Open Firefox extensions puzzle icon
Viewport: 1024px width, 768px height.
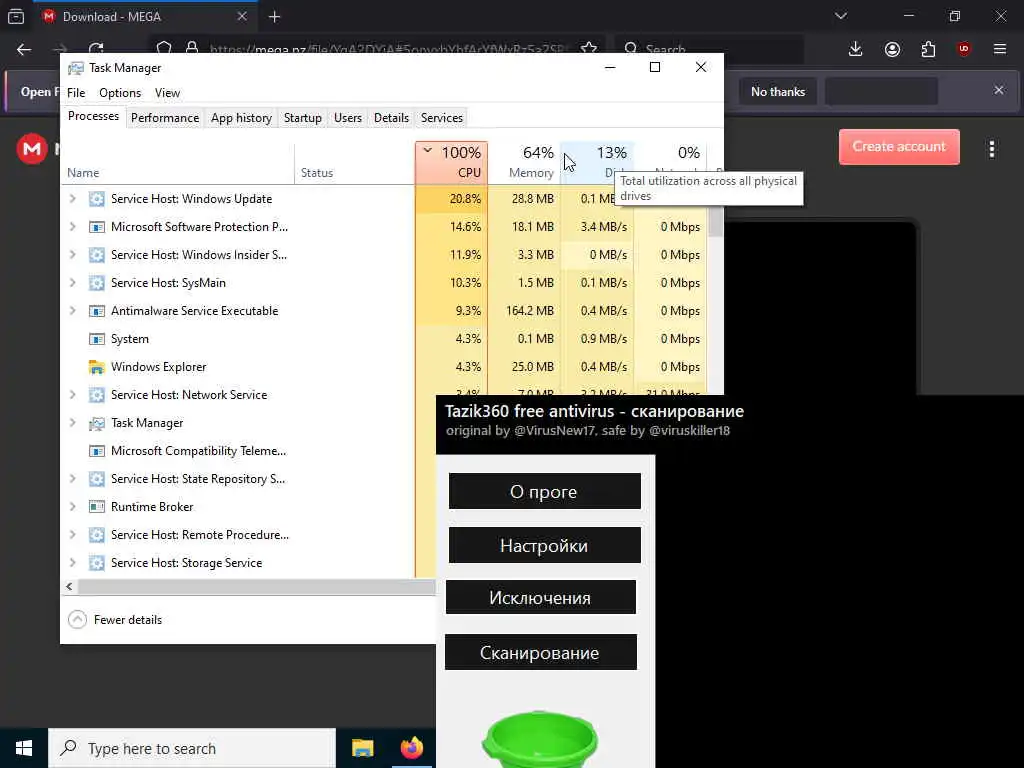928,49
